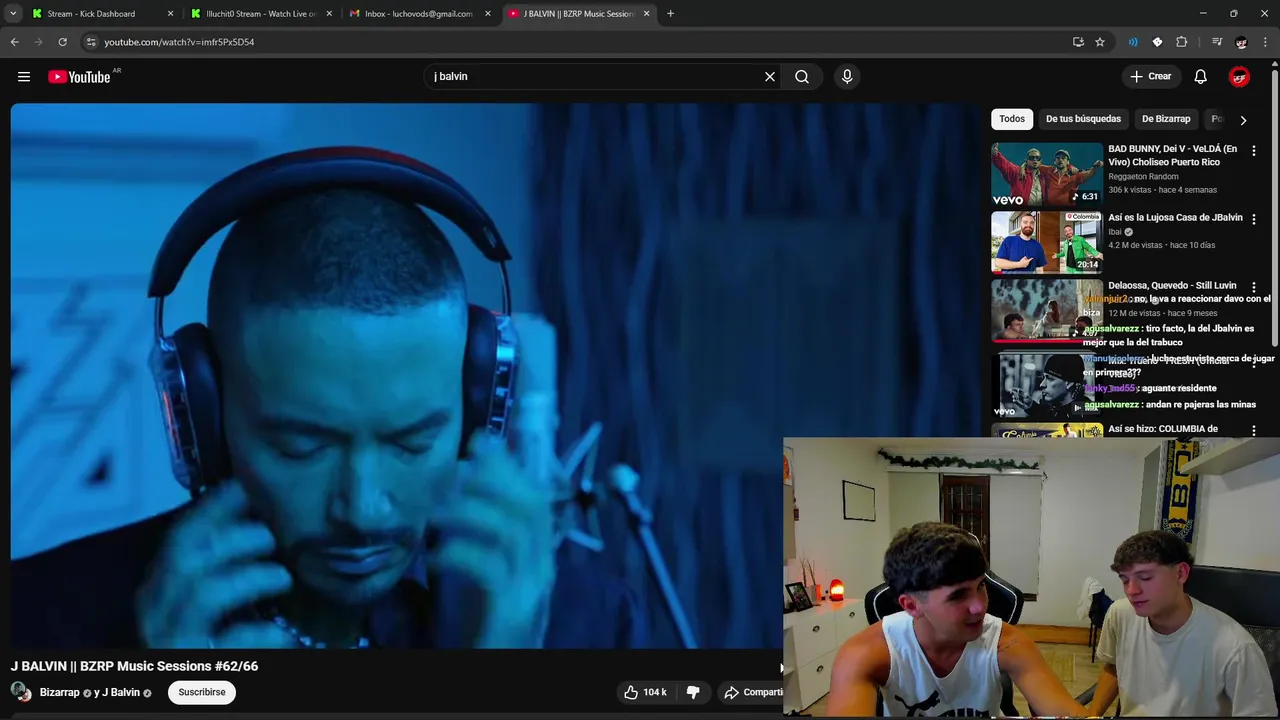Image resolution: width=1280 pixels, height=720 pixels.
Task: Open the Crear create menu
Action: (x=1150, y=76)
